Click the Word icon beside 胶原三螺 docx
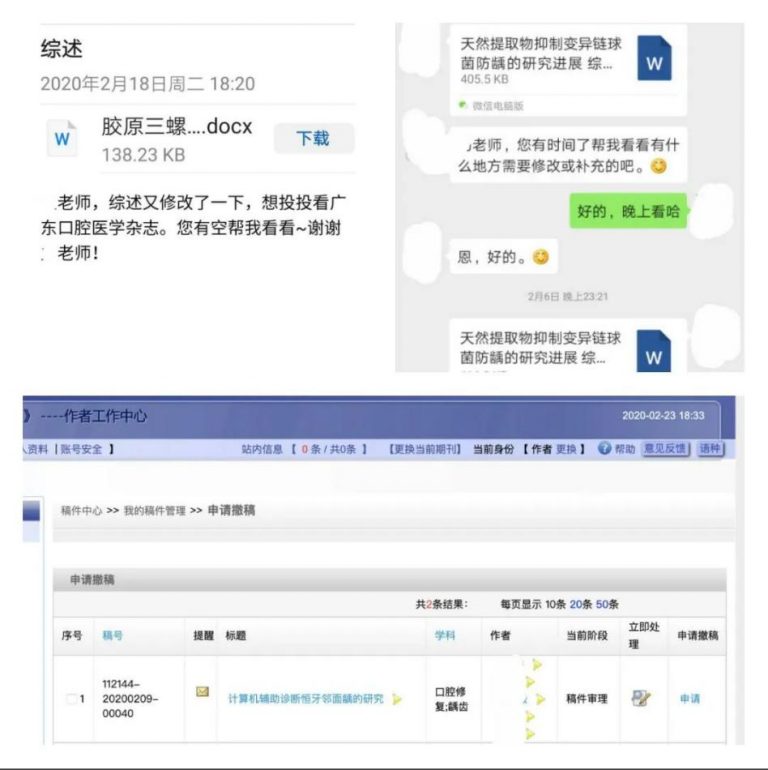 (x=62, y=139)
